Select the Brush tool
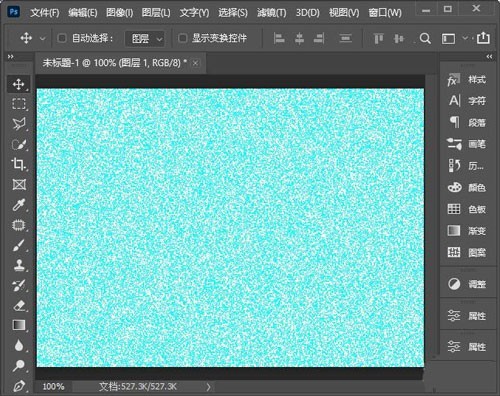 pyautogui.click(x=19, y=246)
